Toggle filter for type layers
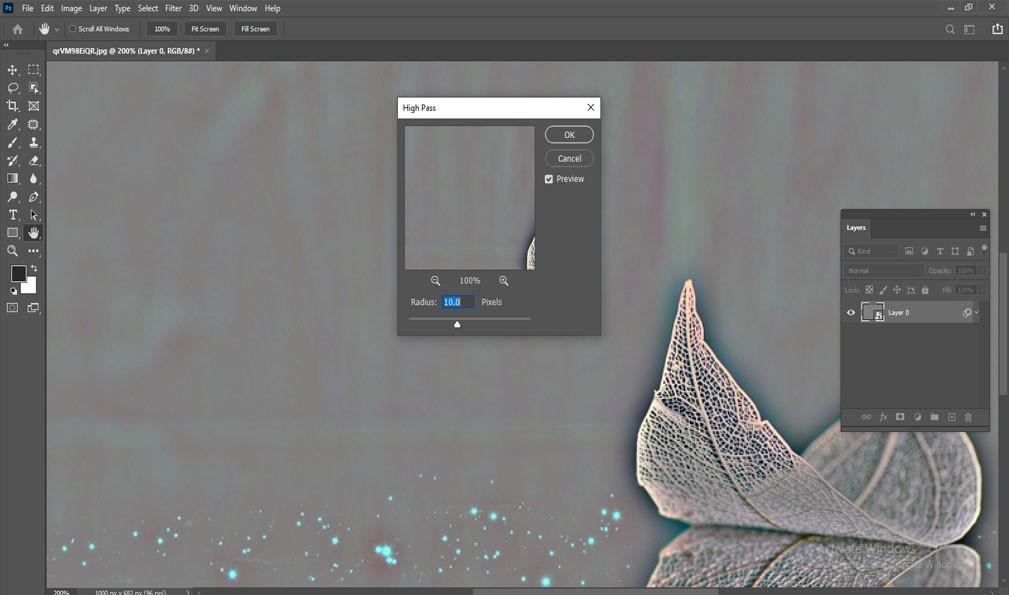Viewport: 1009px width, 595px height. [x=940, y=251]
